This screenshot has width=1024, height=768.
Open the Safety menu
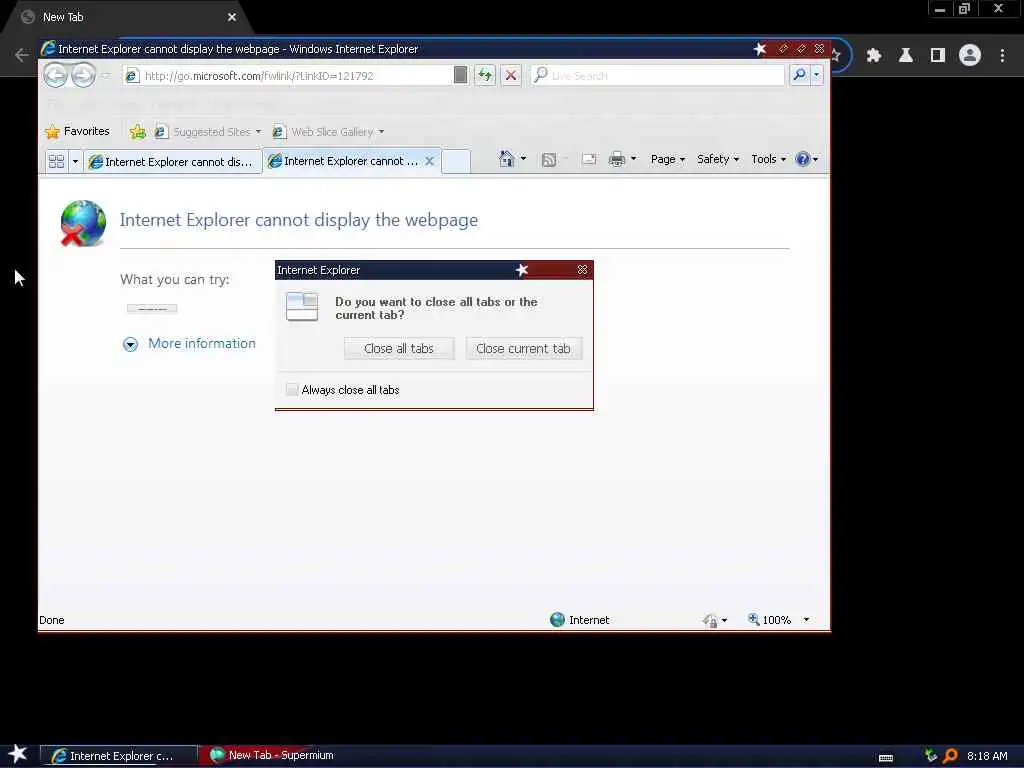click(x=718, y=159)
